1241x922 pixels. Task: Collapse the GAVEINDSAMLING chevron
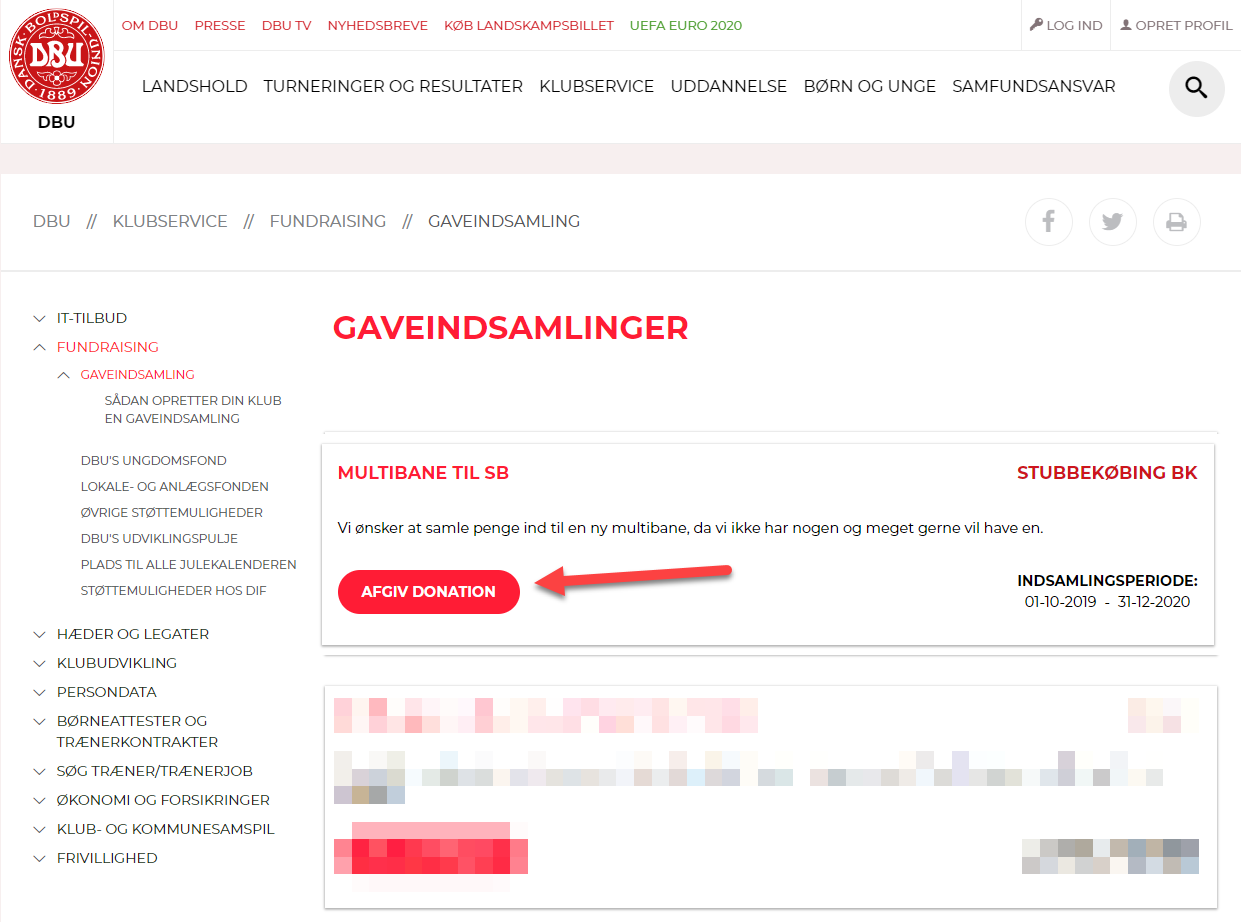pyautogui.click(x=64, y=375)
